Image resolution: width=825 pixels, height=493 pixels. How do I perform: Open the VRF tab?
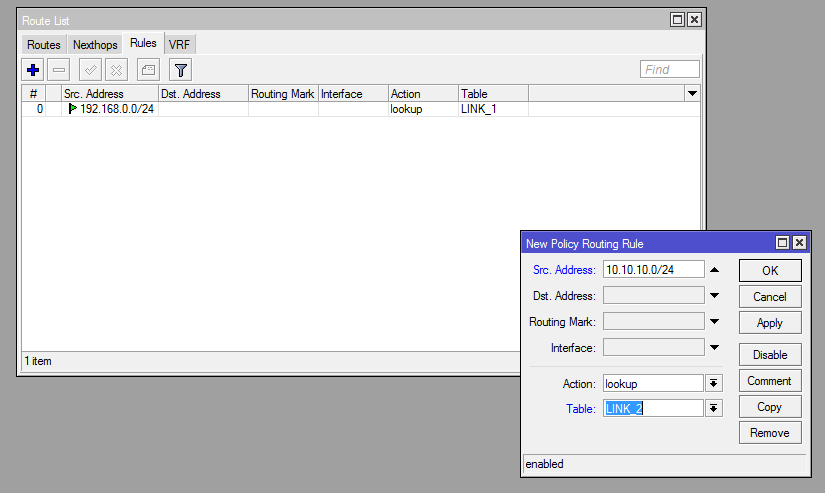(179, 45)
